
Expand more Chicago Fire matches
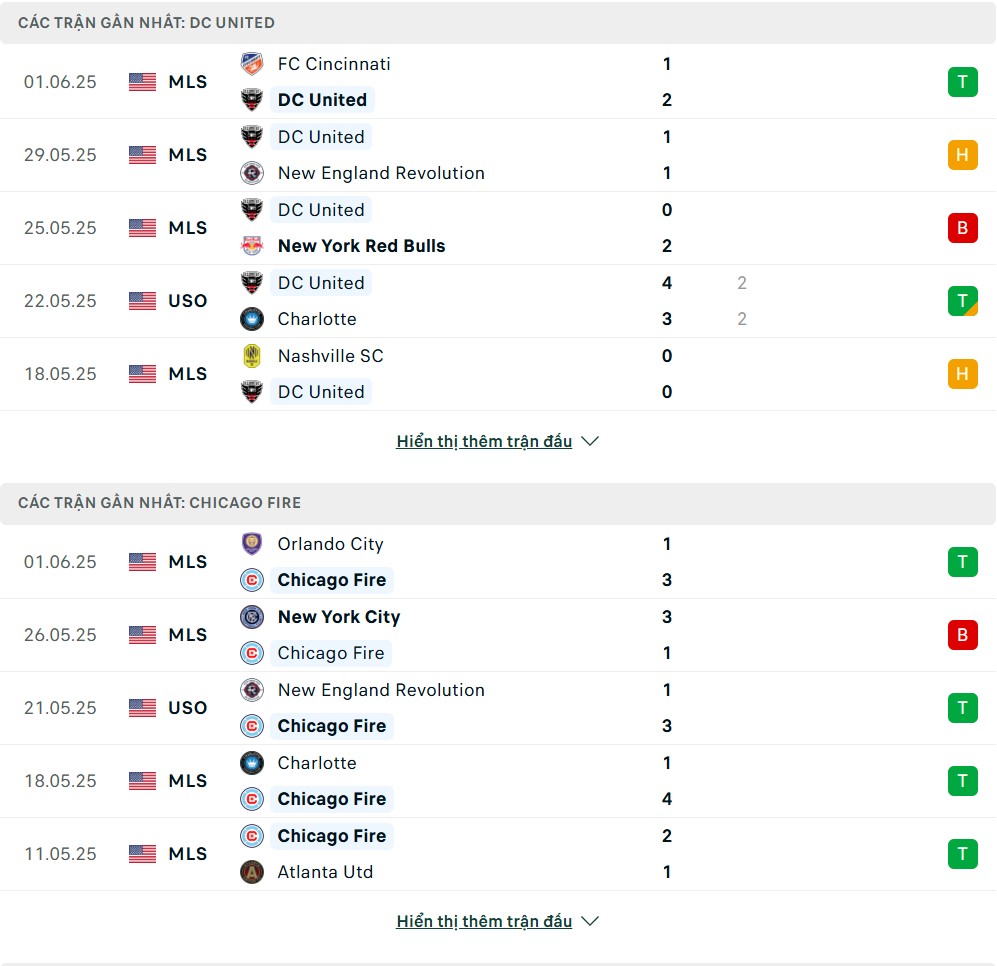pos(497,921)
